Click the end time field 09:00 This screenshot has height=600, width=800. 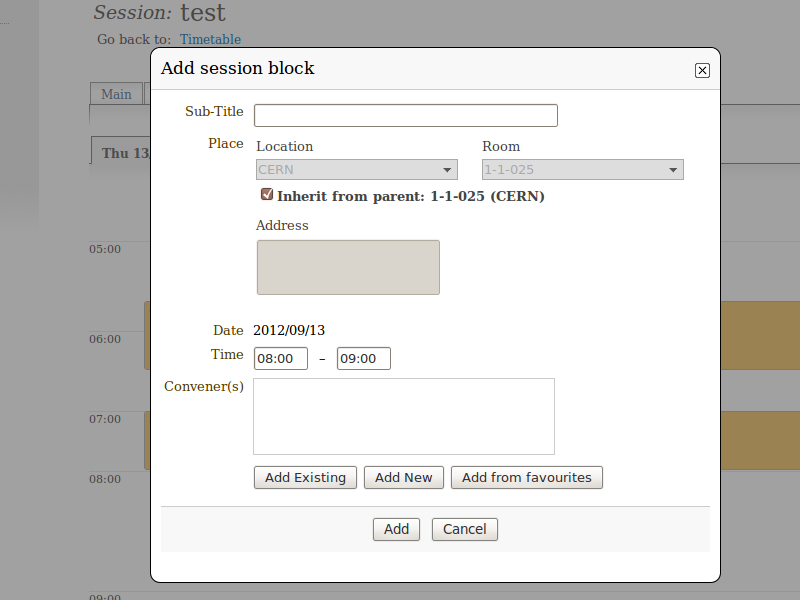pos(364,358)
